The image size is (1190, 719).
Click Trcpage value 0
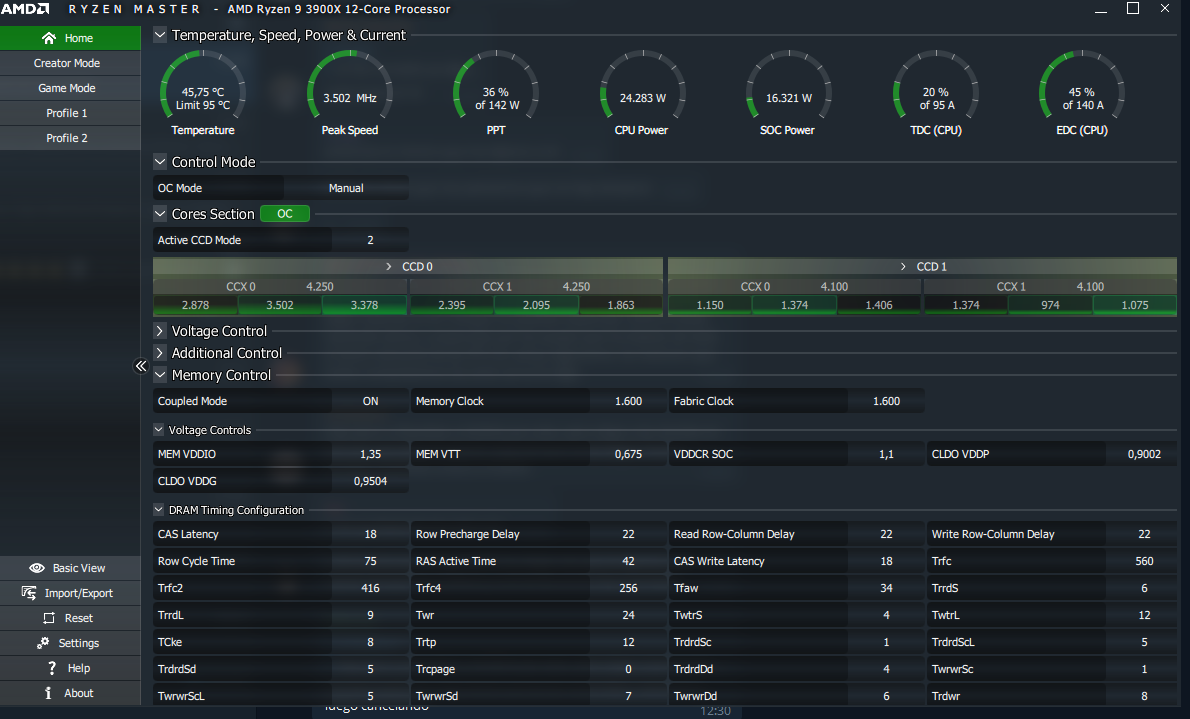[628, 669]
